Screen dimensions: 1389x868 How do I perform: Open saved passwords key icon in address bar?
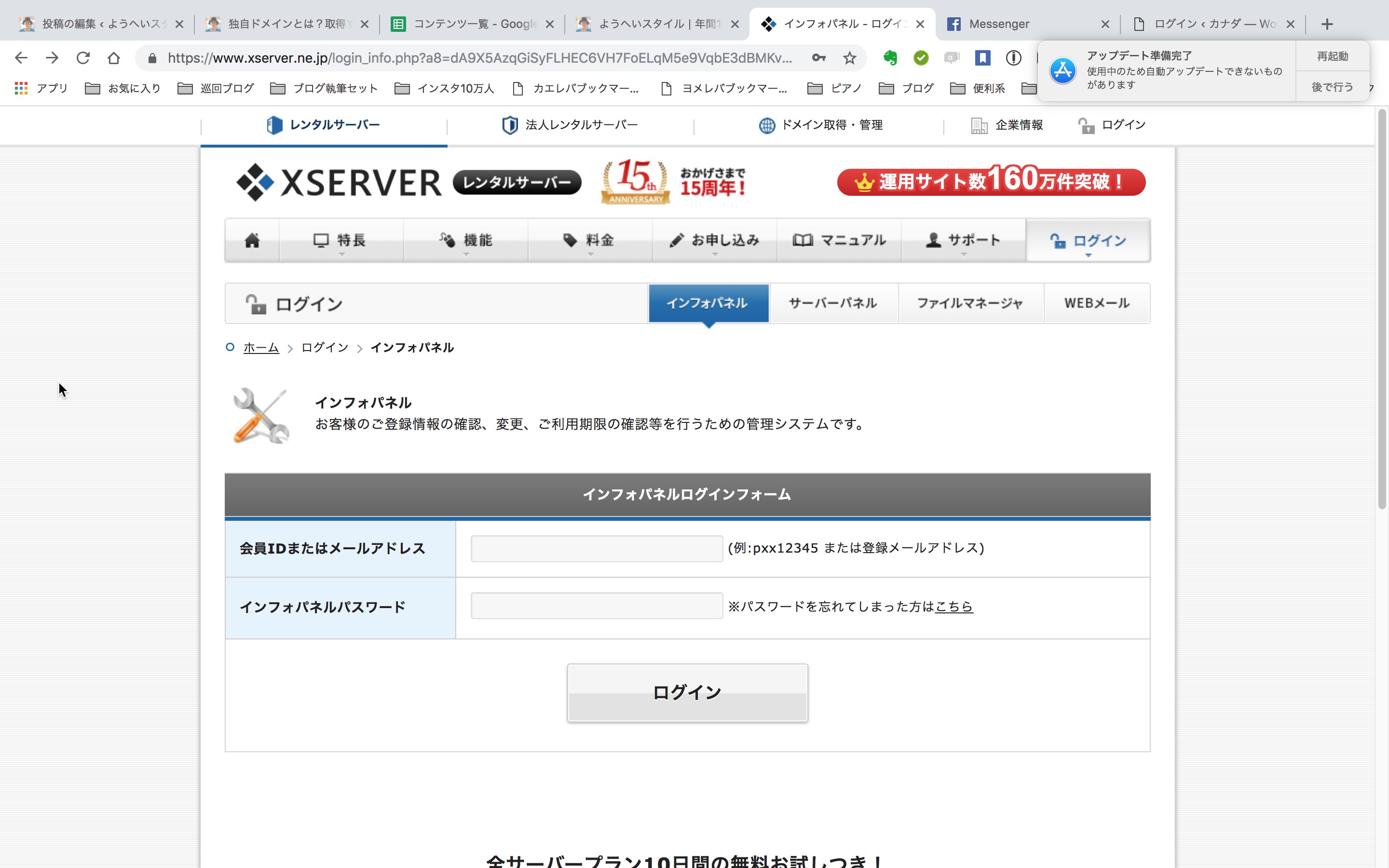[x=819, y=57]
